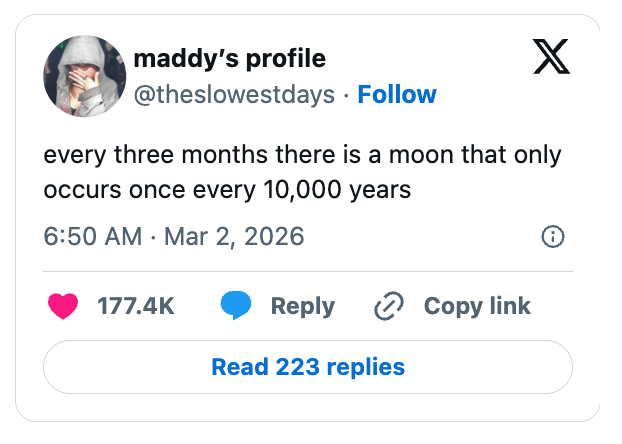Click the chain link copy icon
The height and width of the screenshot is (444, 622).
point(388,306)
